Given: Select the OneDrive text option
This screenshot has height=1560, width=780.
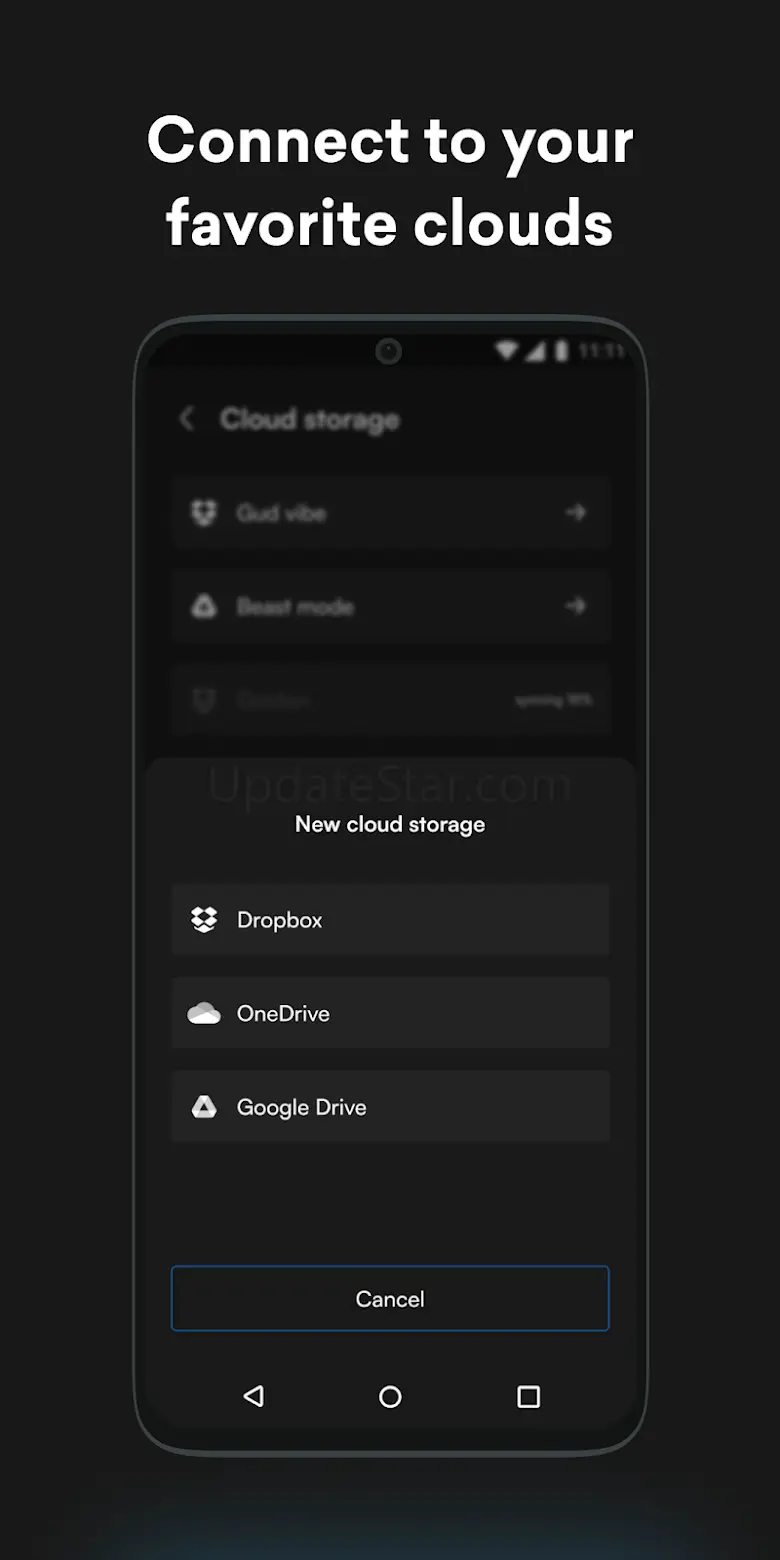Looking at the screenshot, I should point(283,1014).
